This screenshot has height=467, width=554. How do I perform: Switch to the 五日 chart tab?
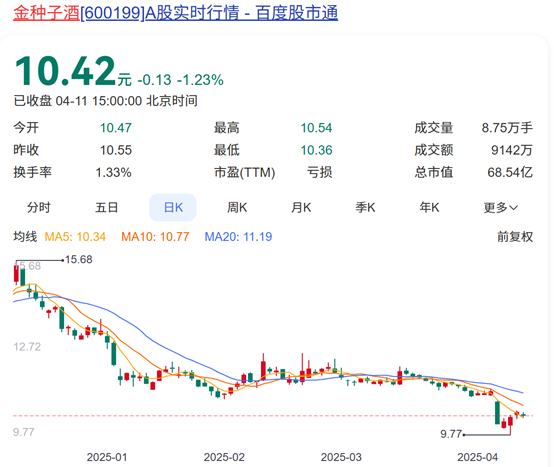pos(106,207)
